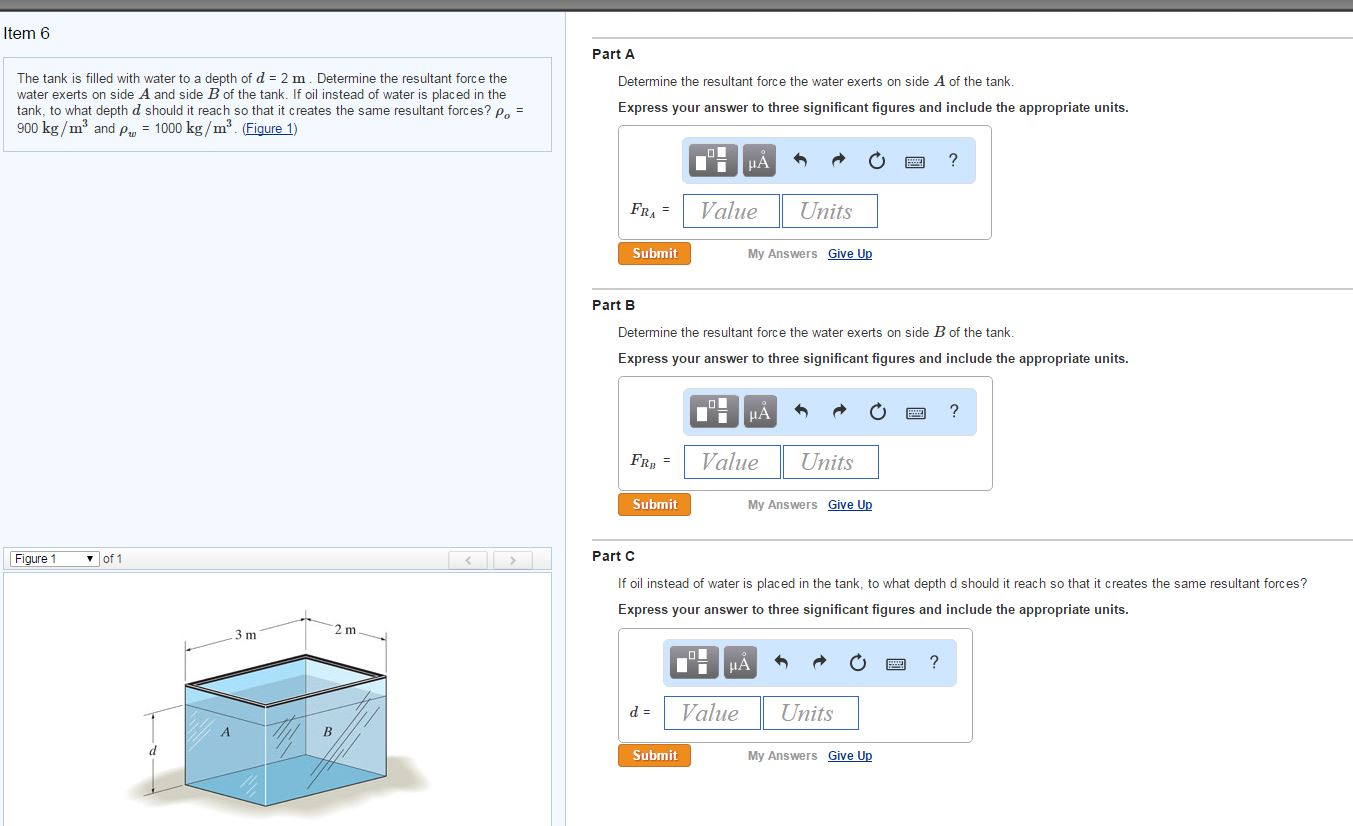This screenshot has height=826, width=1353.
Task: Focus the FRA Units input field
Action: pos(830,211)
